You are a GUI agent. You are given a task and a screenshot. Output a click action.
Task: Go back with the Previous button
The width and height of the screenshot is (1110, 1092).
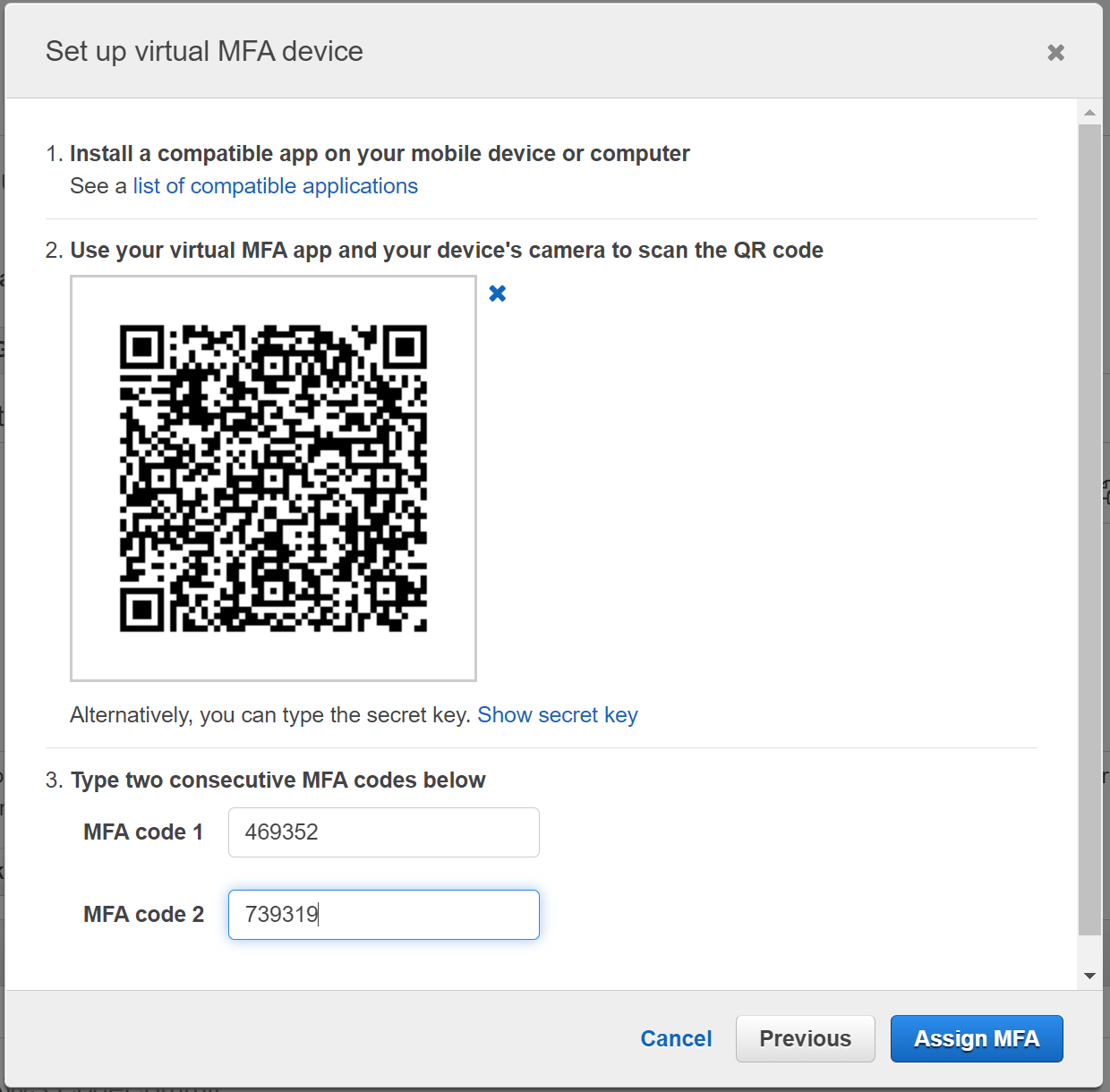[805, 1038]
